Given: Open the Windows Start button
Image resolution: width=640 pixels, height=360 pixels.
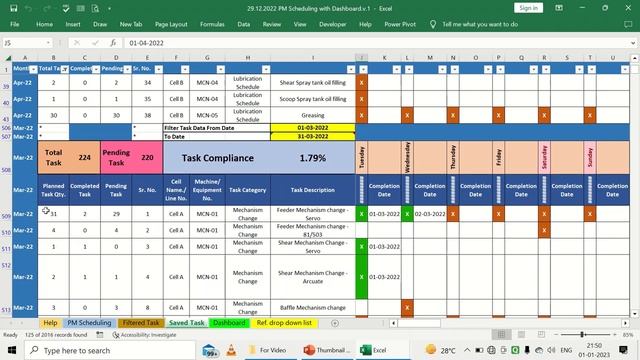Looking at the screenshot, I should pyautogui.click(x=12, y=350).
